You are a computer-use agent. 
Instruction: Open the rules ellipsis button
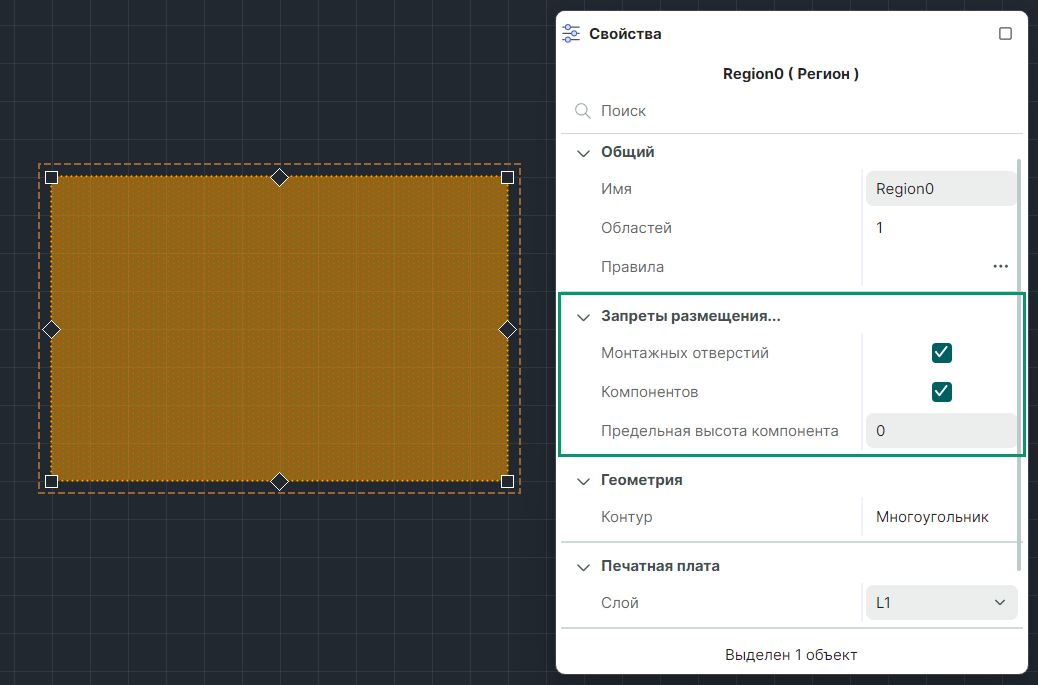(1000, 267)
